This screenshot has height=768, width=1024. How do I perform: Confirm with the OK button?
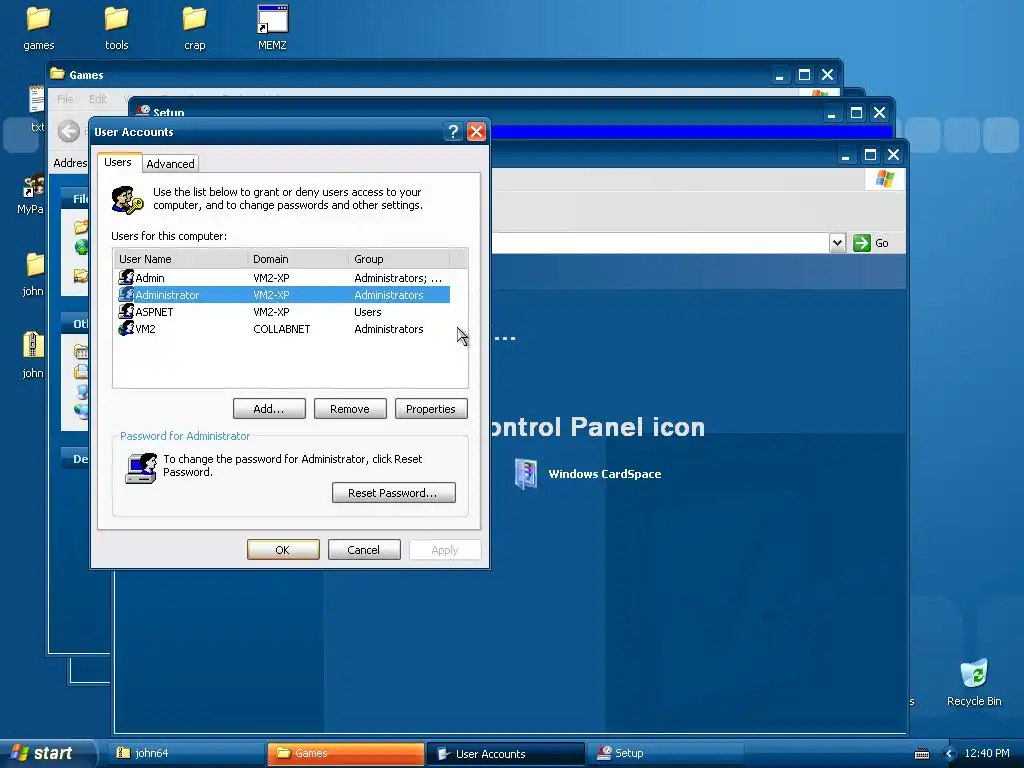283,550
